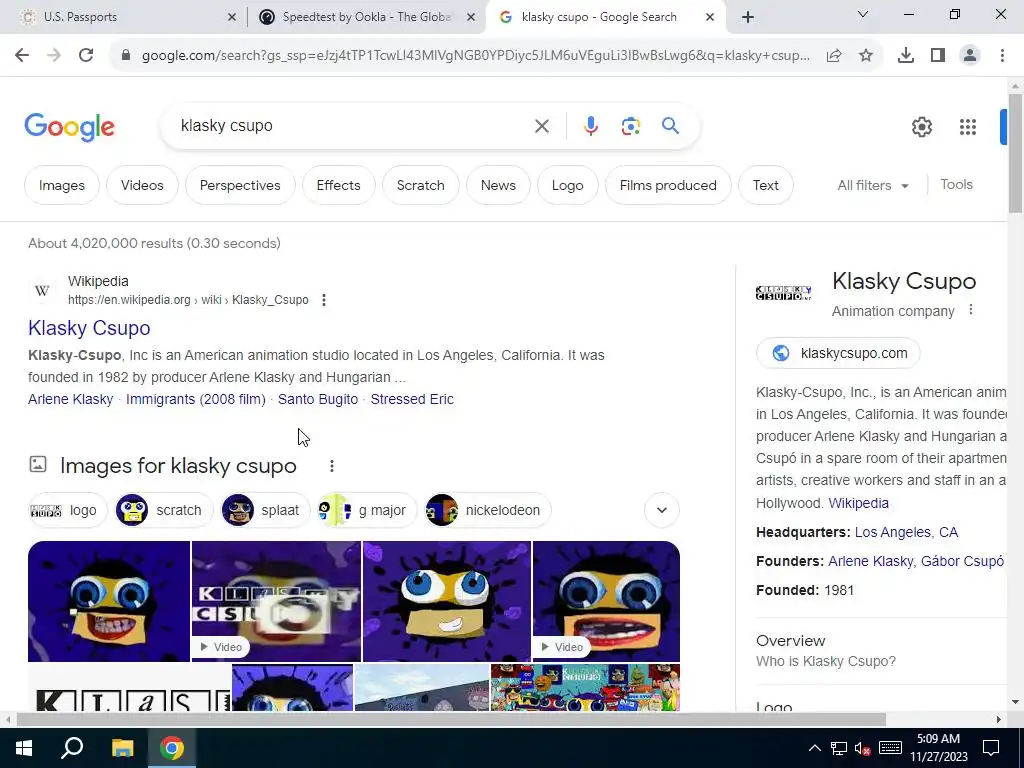Click the address bar URL
Image resolution: width=1024 pixels, height=768 pixels.
tap(475, 56)
